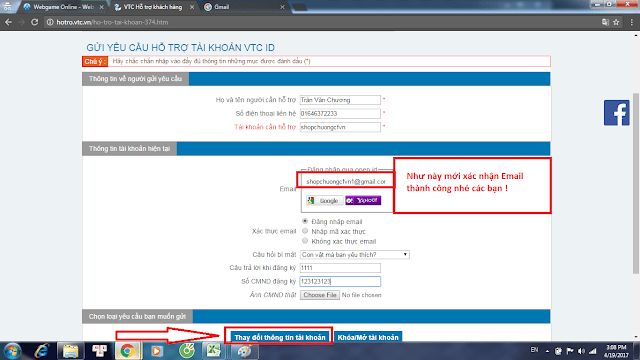This screenshot has width=640, height=360.
Task: Open the Chrome taskbar icon
Action: [127, 351]
